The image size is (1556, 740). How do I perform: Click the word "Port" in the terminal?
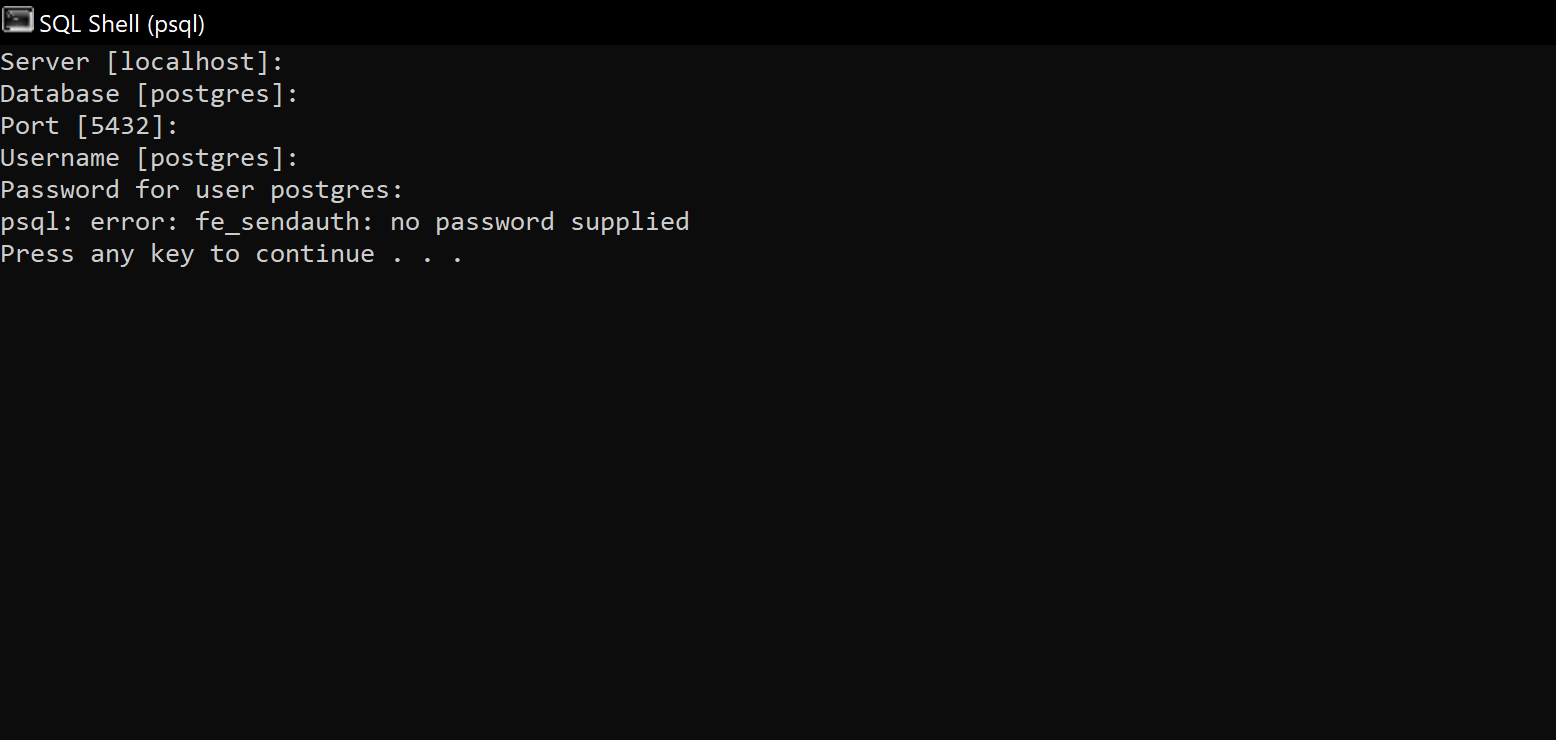point(30,126)
